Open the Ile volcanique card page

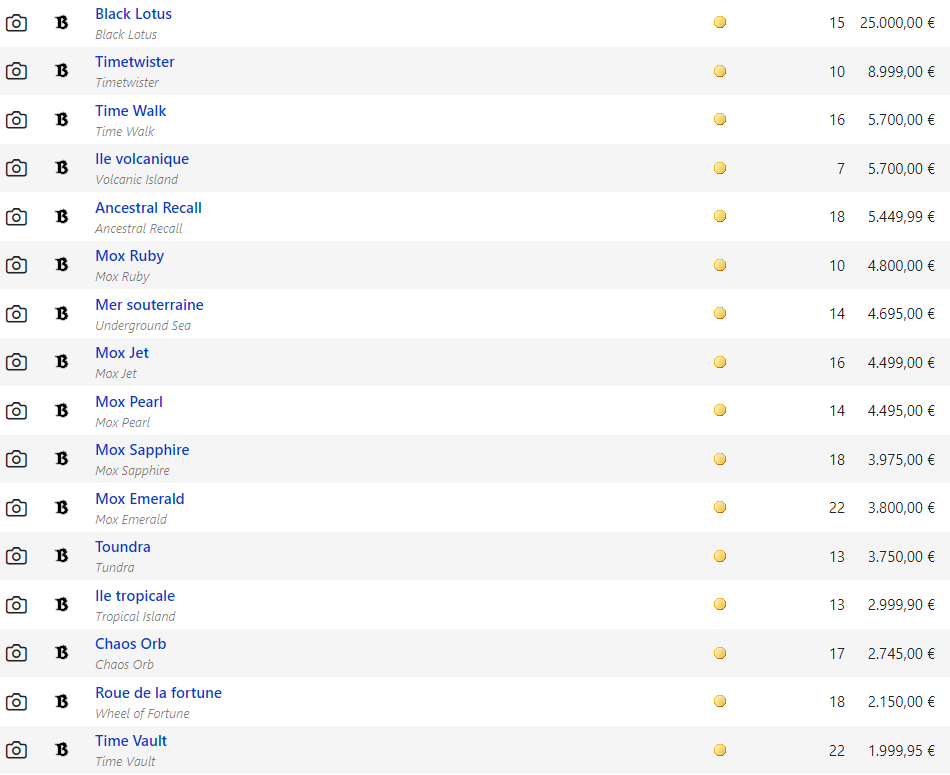pyautogui.click(x=142, y=159)
